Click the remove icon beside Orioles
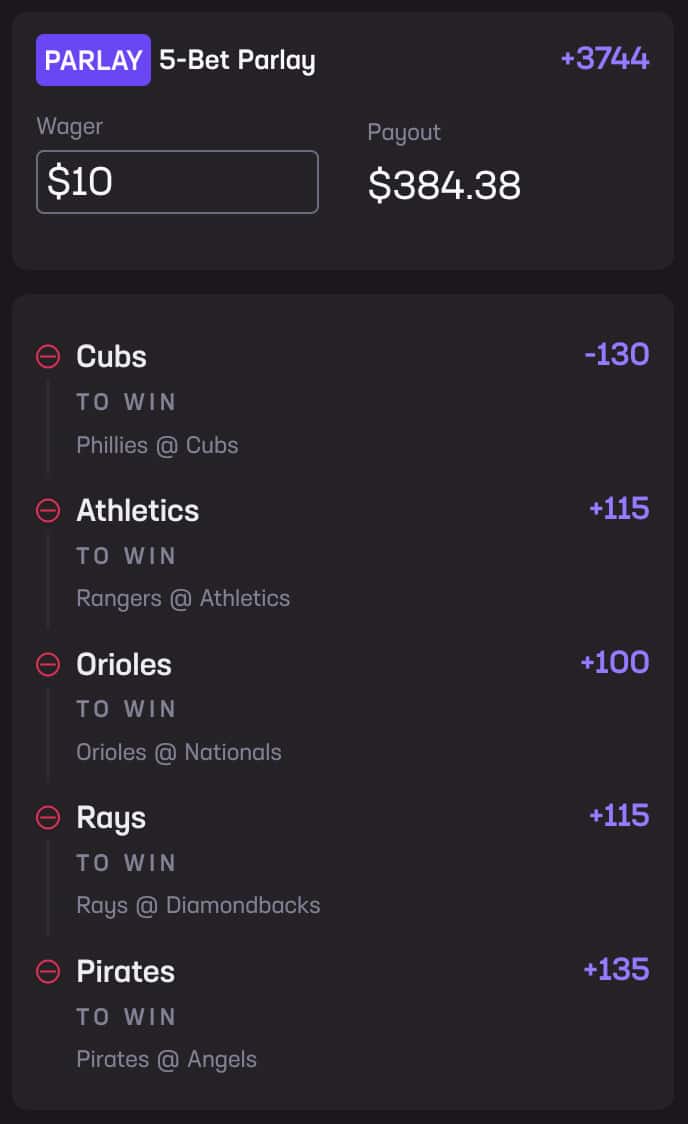The height and width of the screenshot is (1124, 688). (x=48, y=664)
